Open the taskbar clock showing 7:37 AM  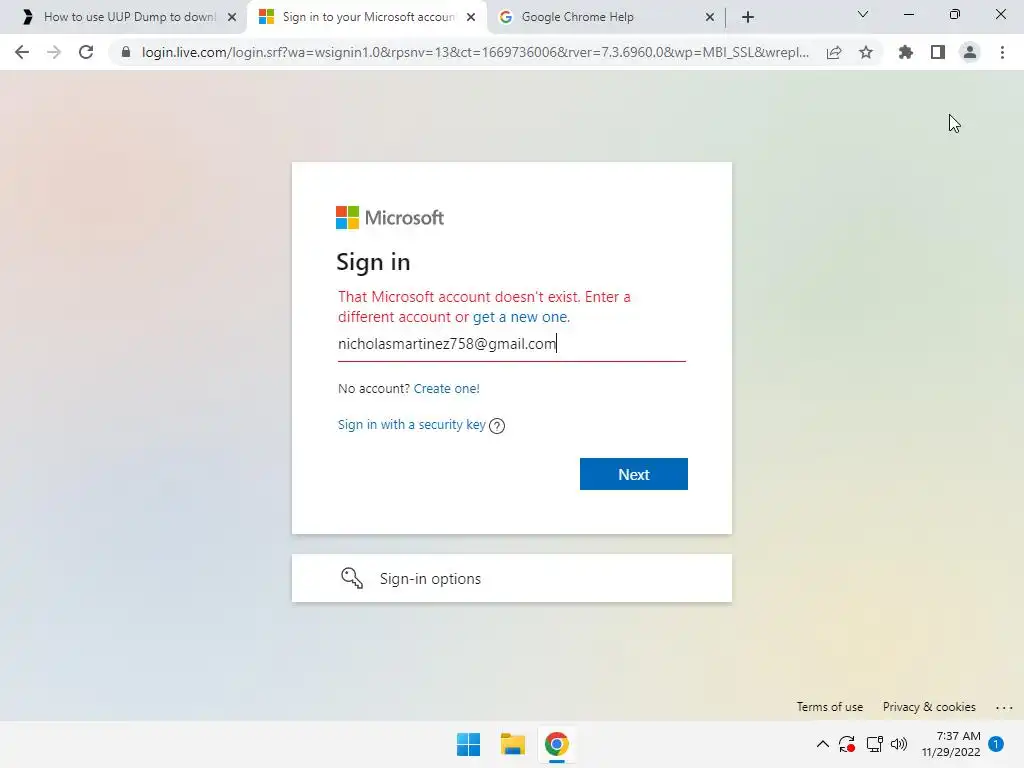[951, 744]
